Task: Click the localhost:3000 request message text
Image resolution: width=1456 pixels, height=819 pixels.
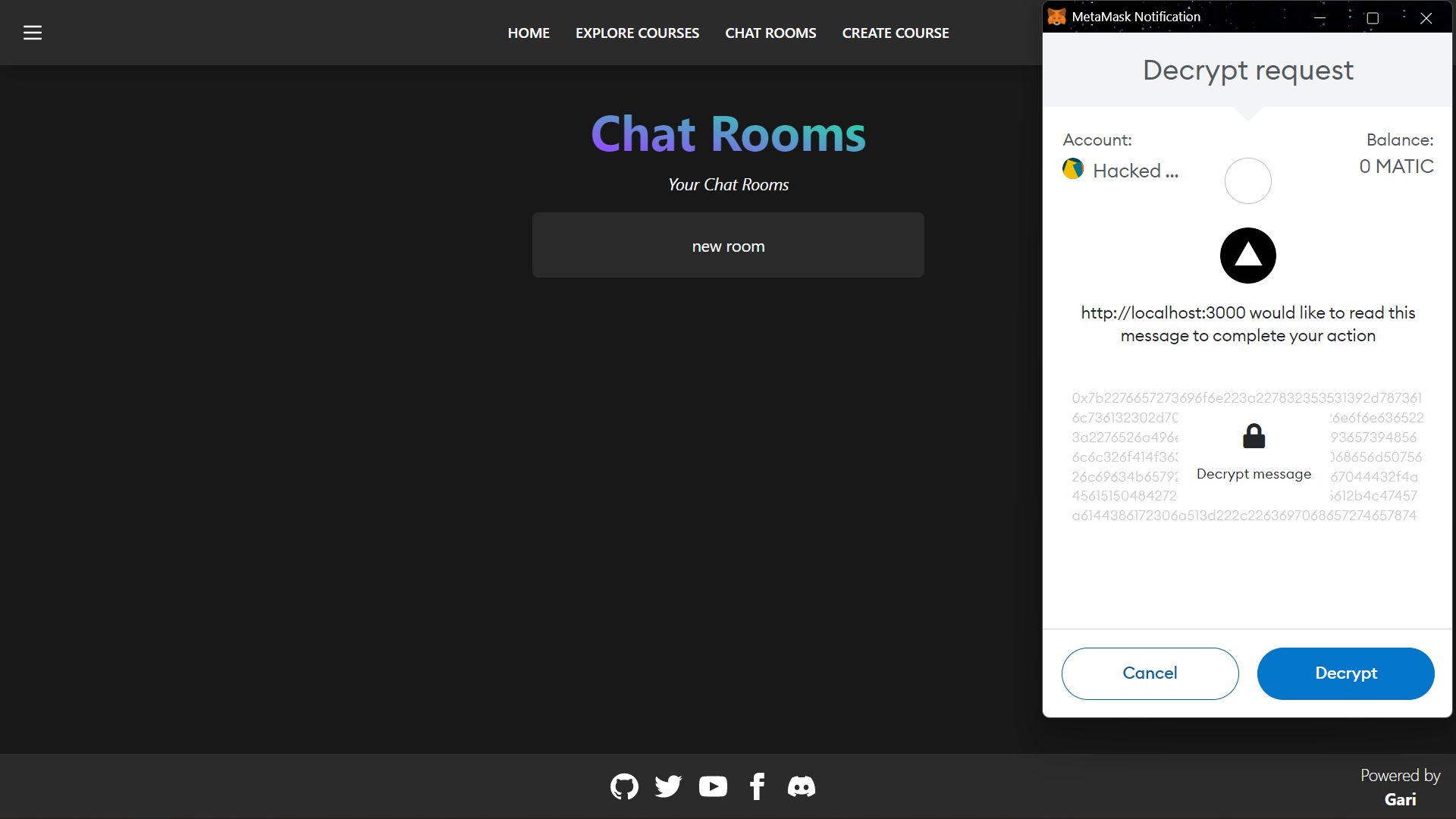Action: tap(1247, 324)
